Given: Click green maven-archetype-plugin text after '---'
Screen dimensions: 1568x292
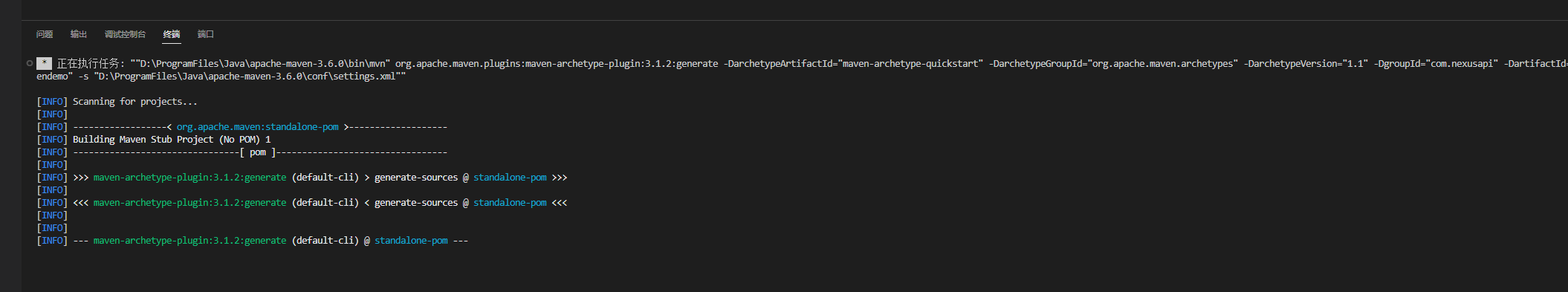Looking at the screenshot, I should 189,241.
